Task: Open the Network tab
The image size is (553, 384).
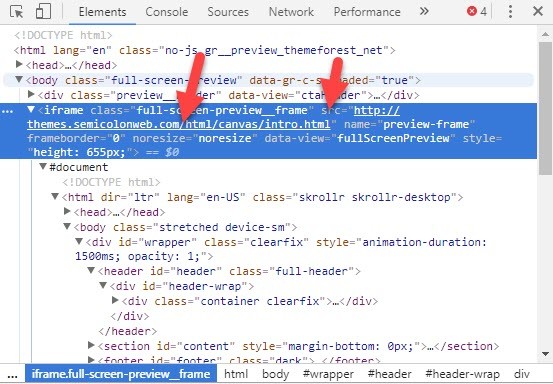Action: click(x=291, y=12)
